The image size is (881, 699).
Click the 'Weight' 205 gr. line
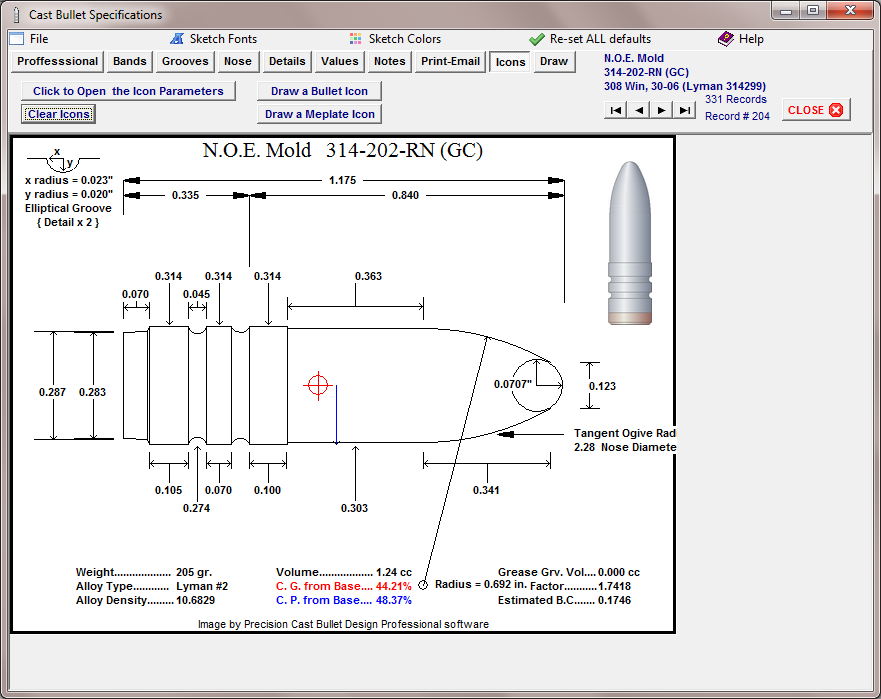[144, 573]
